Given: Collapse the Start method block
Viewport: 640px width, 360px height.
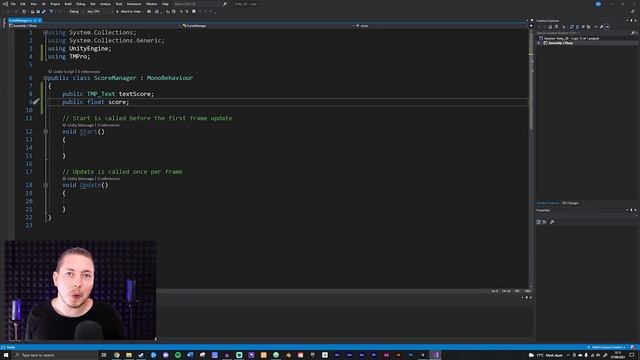Looking at the screenshot, I should (45, 131).
